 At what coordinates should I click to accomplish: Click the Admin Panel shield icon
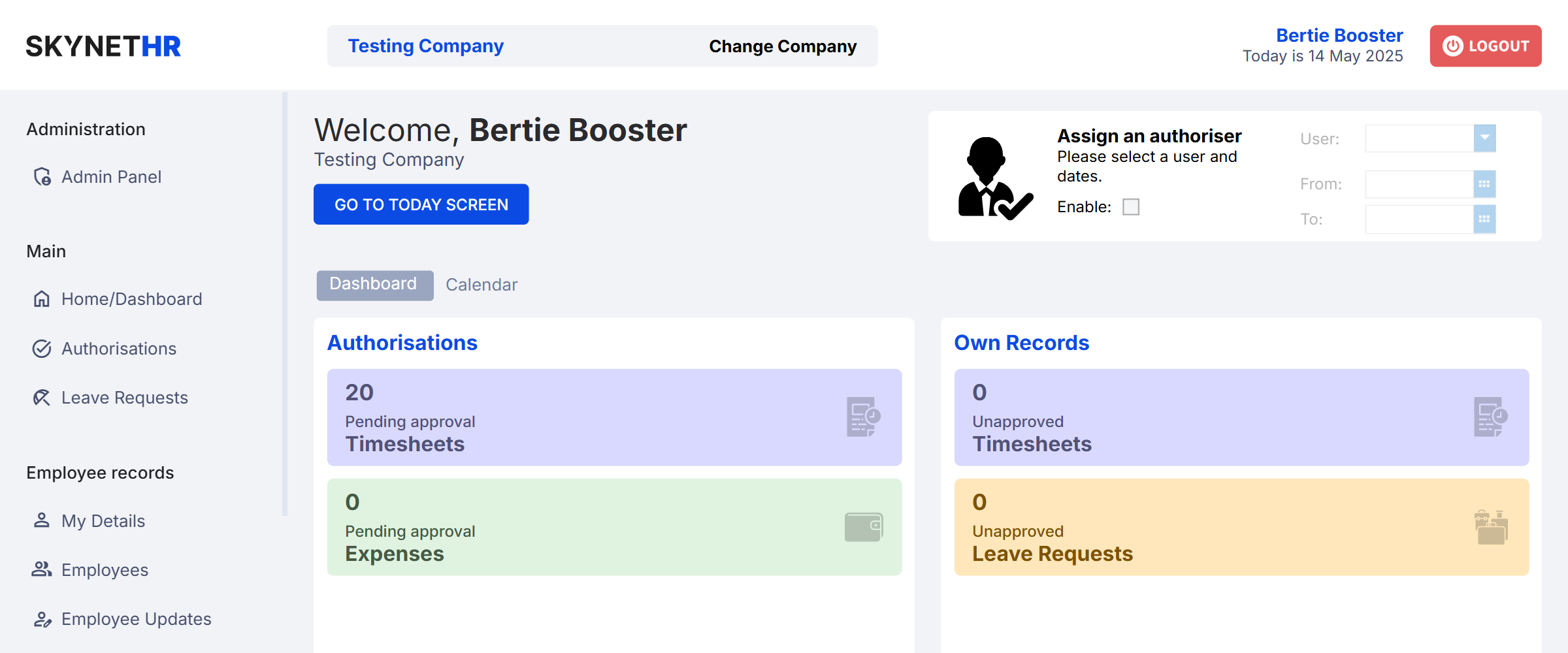42,177
